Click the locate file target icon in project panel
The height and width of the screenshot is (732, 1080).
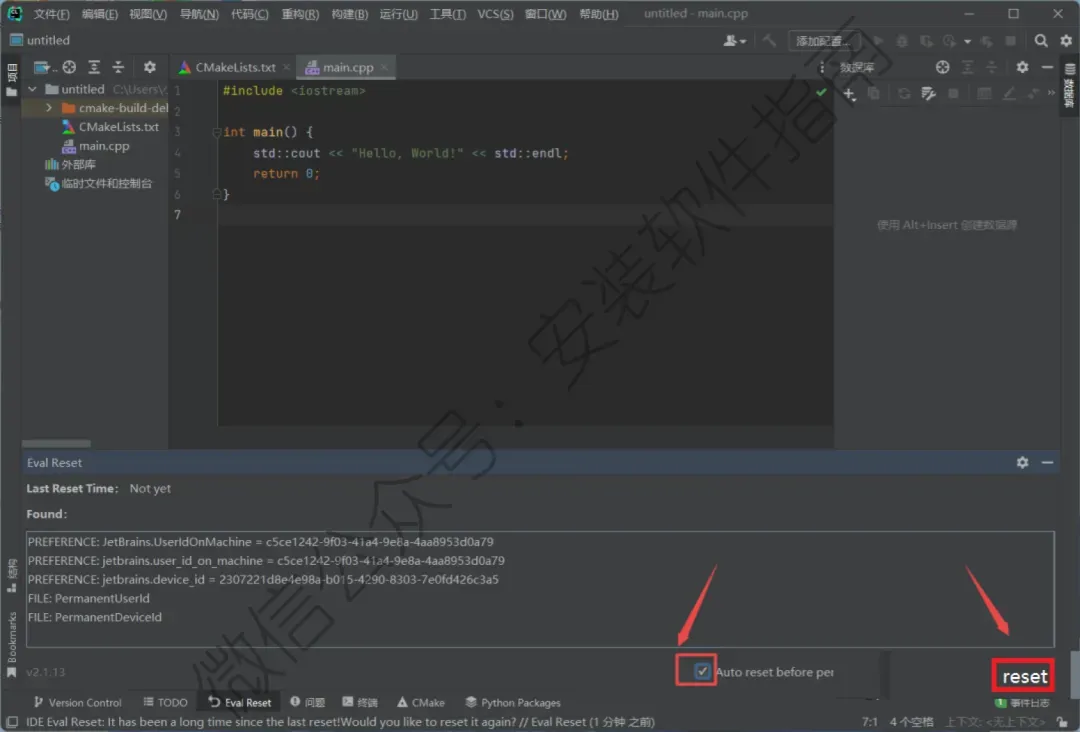(x=69, y=67)
